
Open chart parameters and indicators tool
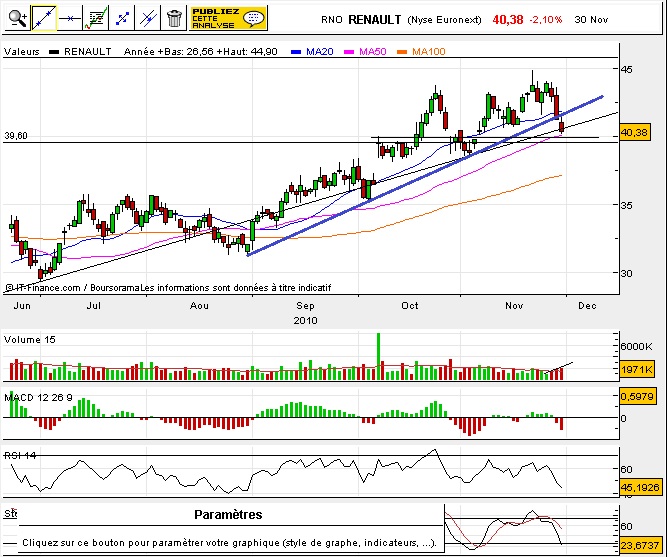(x=96, y=18)
